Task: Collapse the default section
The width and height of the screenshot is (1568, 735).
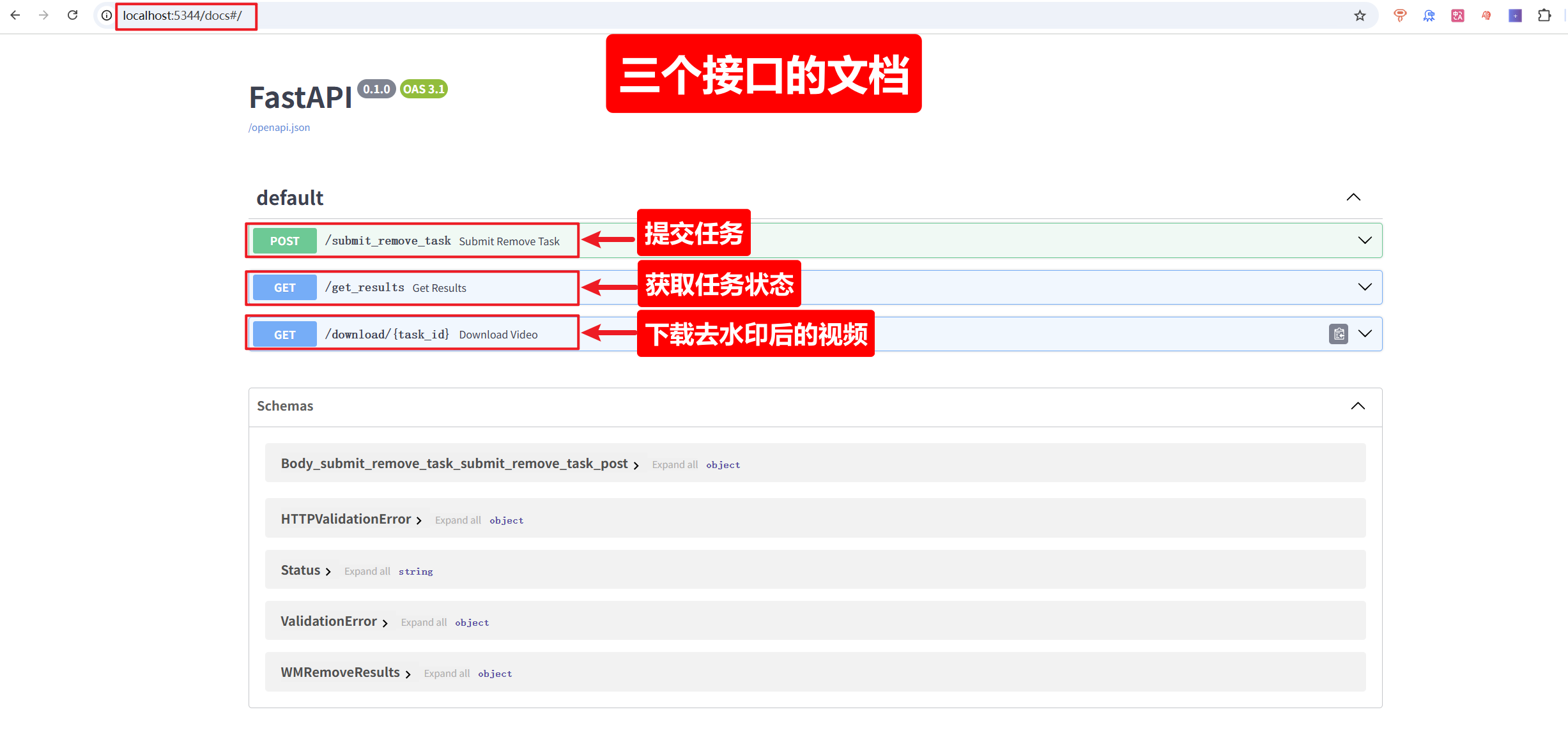Action: [1353, 197]
